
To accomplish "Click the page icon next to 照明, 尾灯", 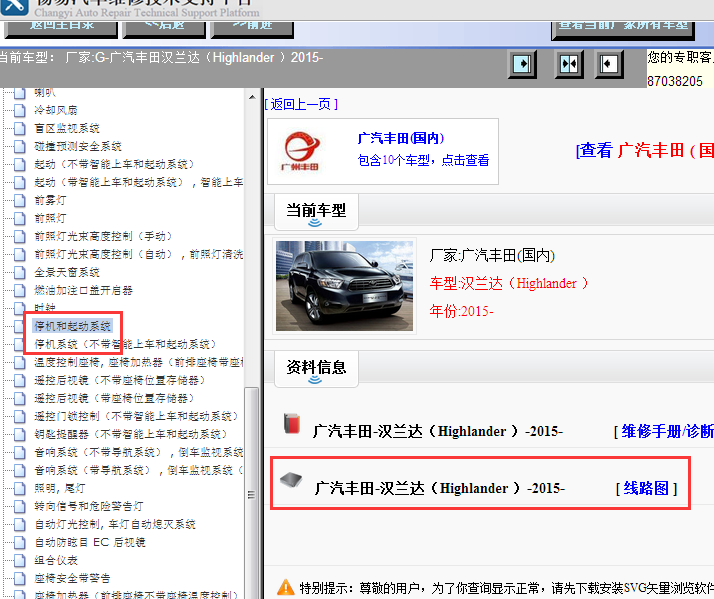I will click(20, 488).
